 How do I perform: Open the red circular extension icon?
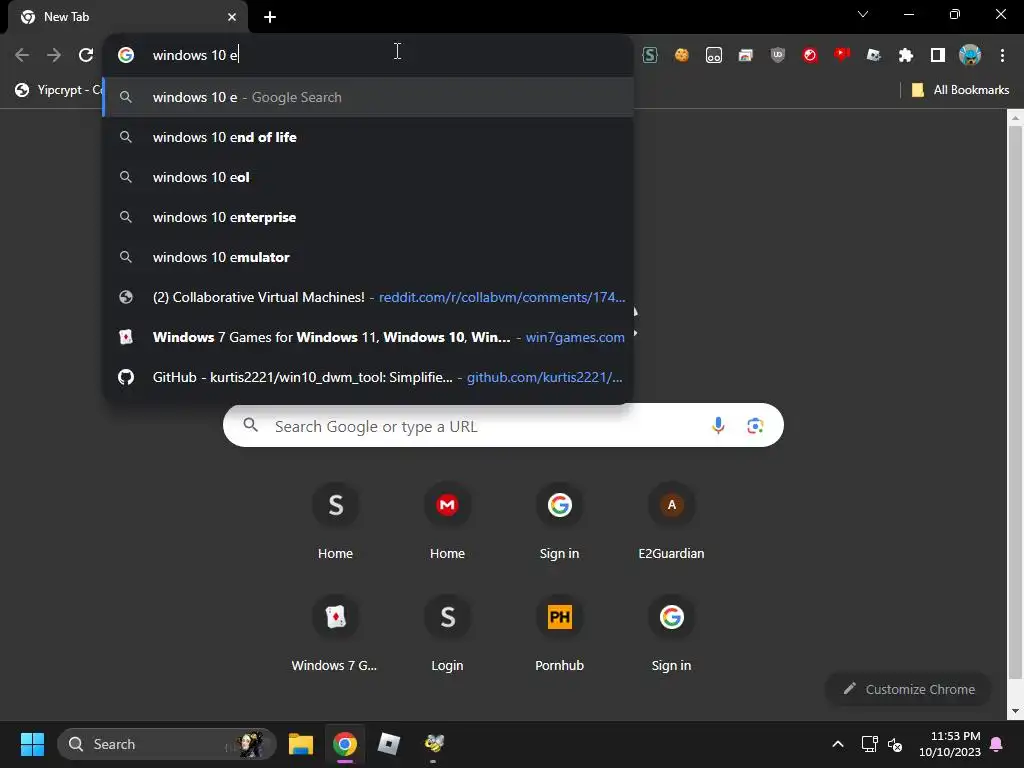pos(810,55)
